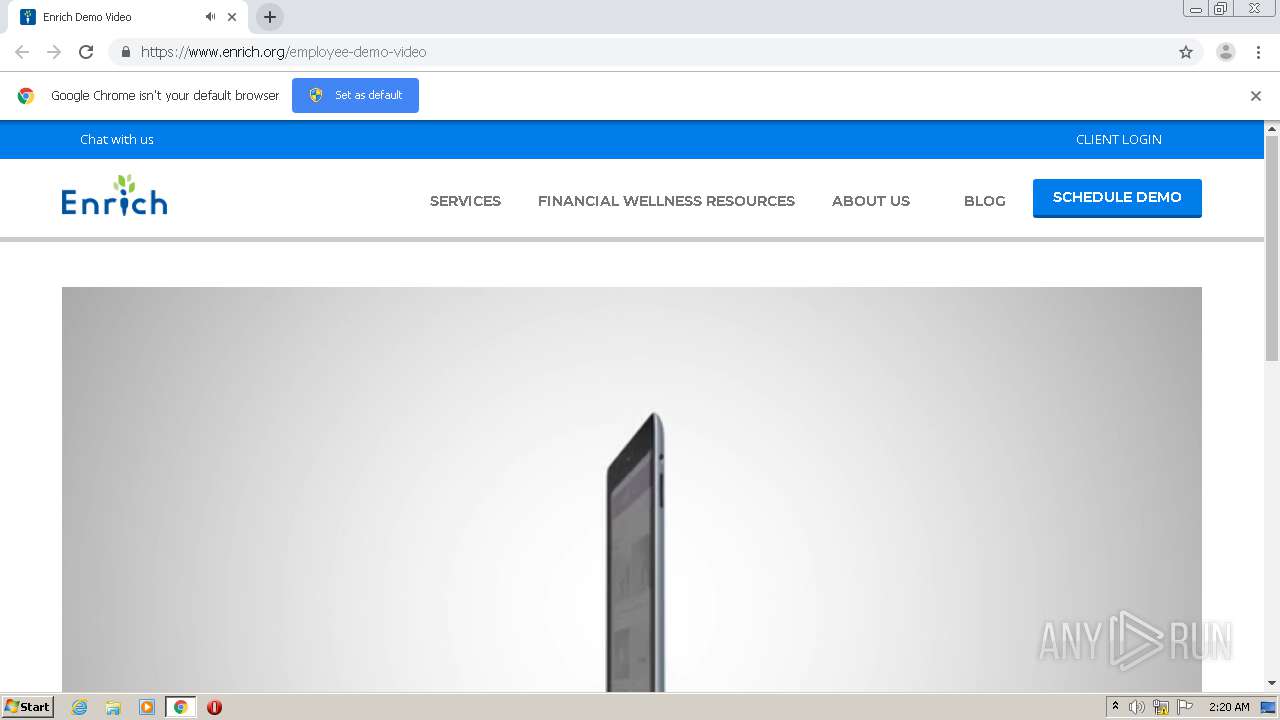The image size is (1280, 720).
Task: Click the vertical scrollbar thumb
Action: click(1272, 248)
